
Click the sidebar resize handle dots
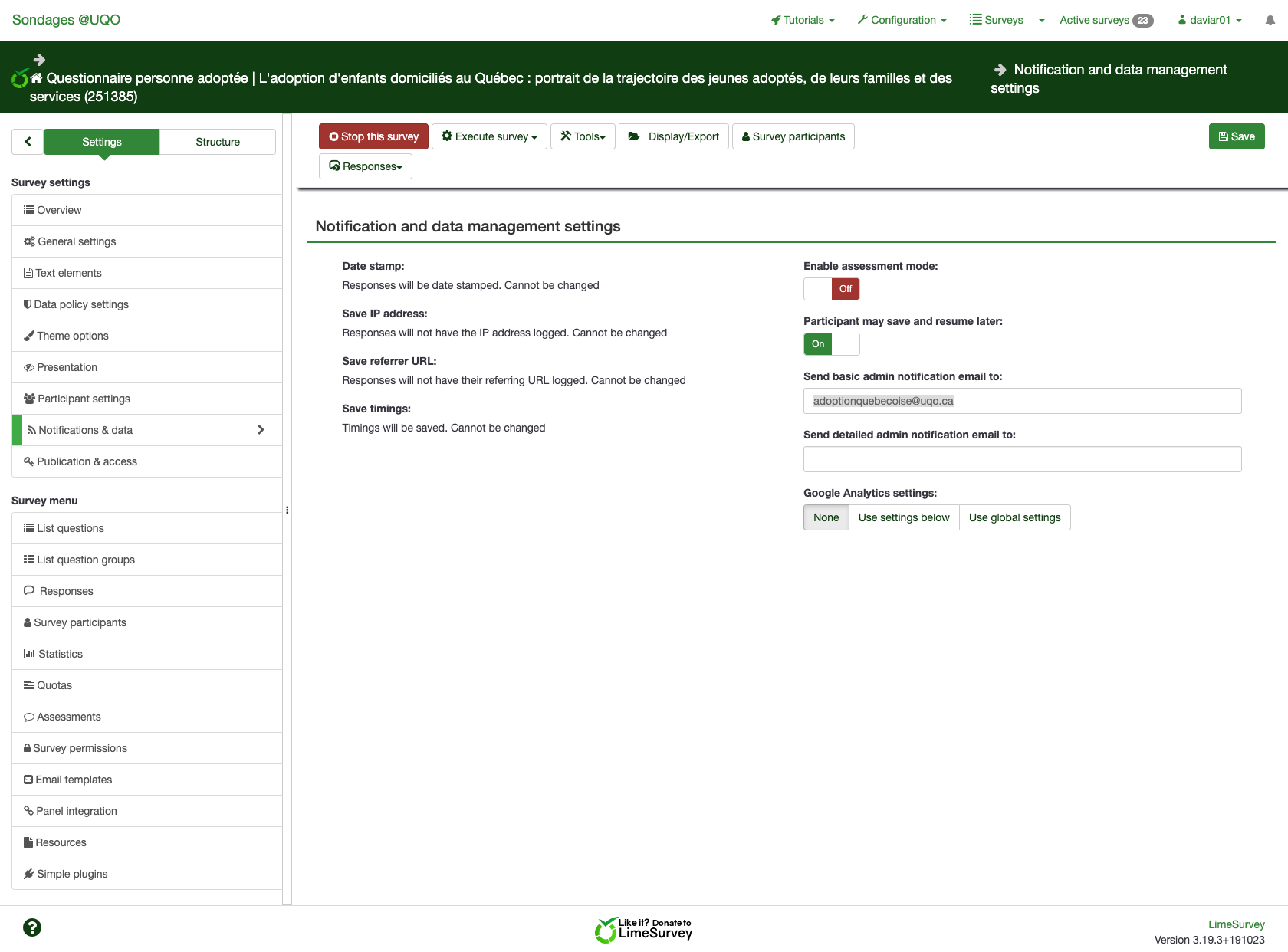287,510
